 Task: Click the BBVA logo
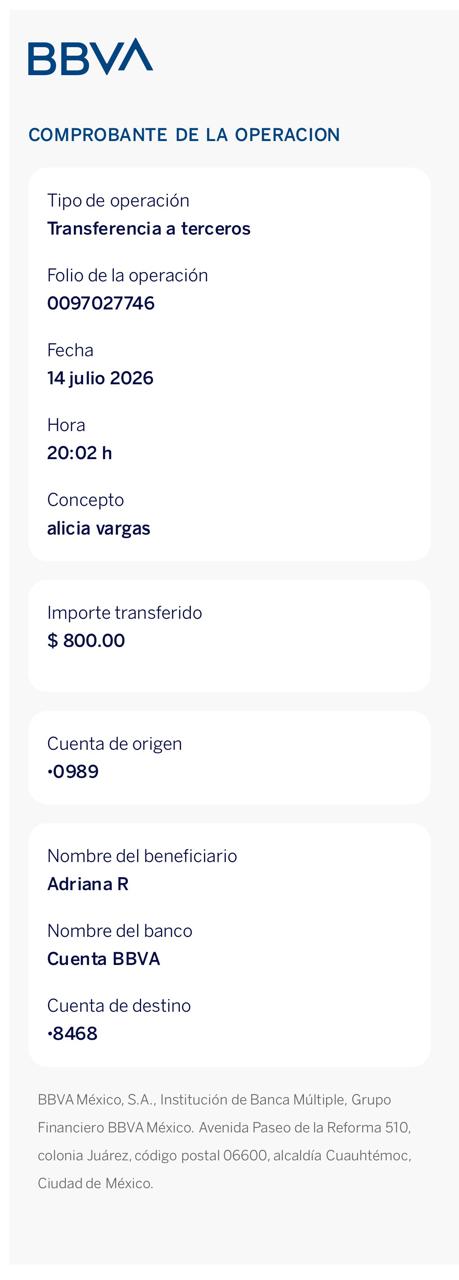(x=90, y=57)
